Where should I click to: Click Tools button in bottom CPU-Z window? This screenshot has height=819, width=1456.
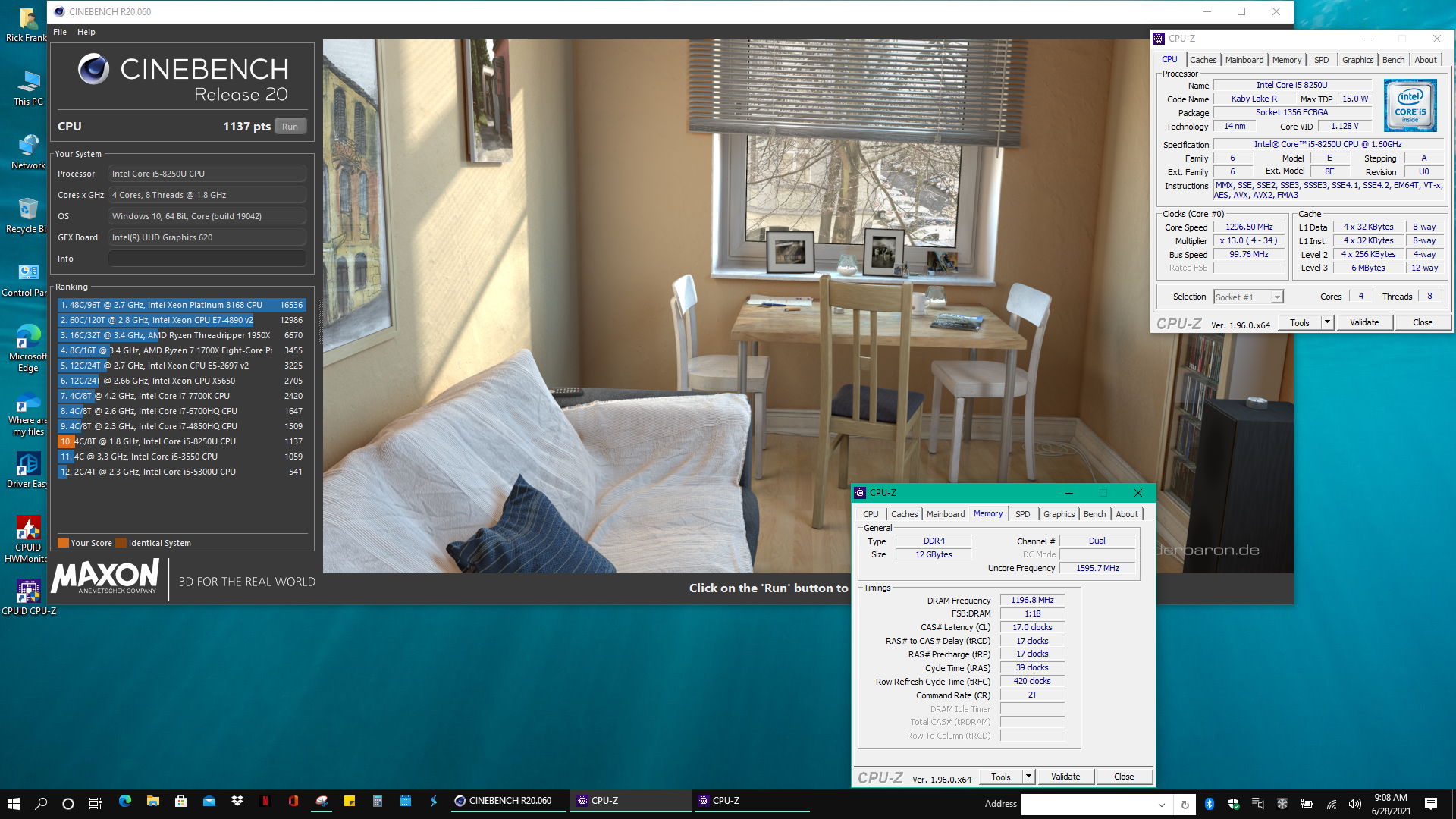coord(1000,777)
